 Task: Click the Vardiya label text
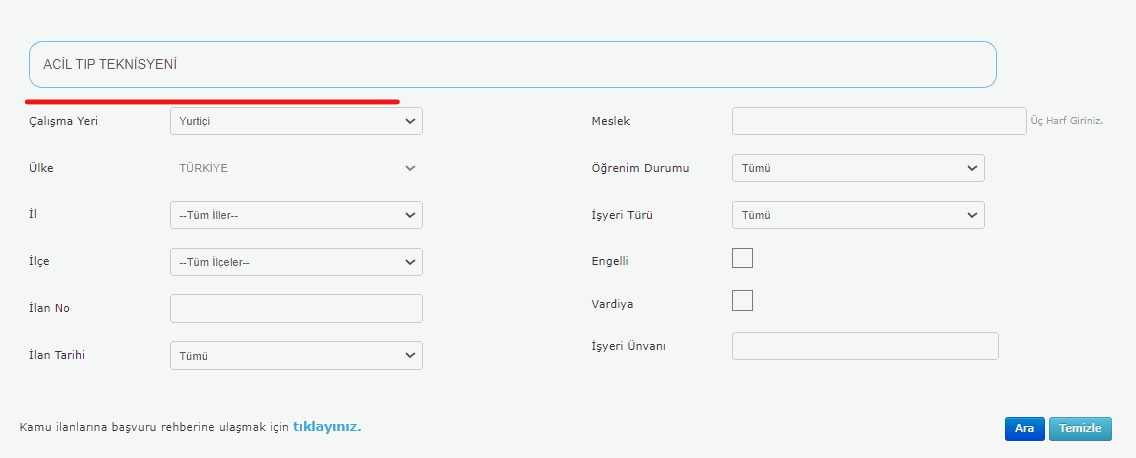(x=614, y=303)
